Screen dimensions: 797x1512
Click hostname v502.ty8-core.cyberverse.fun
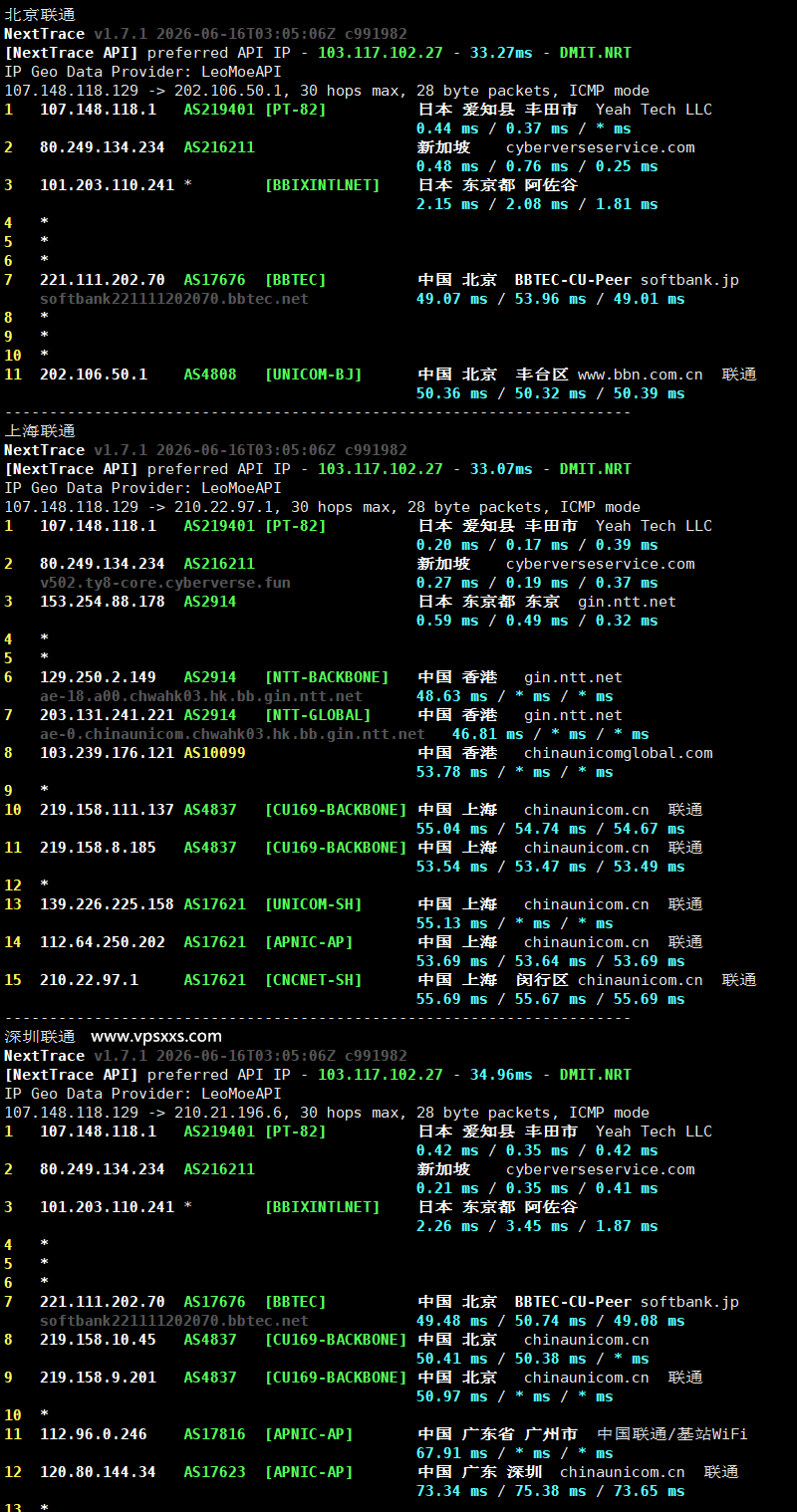(165, 583)
